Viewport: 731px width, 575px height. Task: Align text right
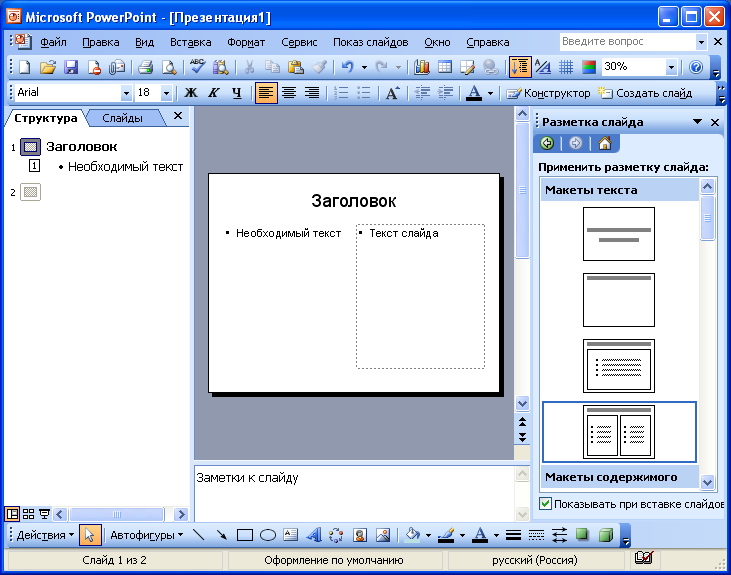(x=312, y=93)
